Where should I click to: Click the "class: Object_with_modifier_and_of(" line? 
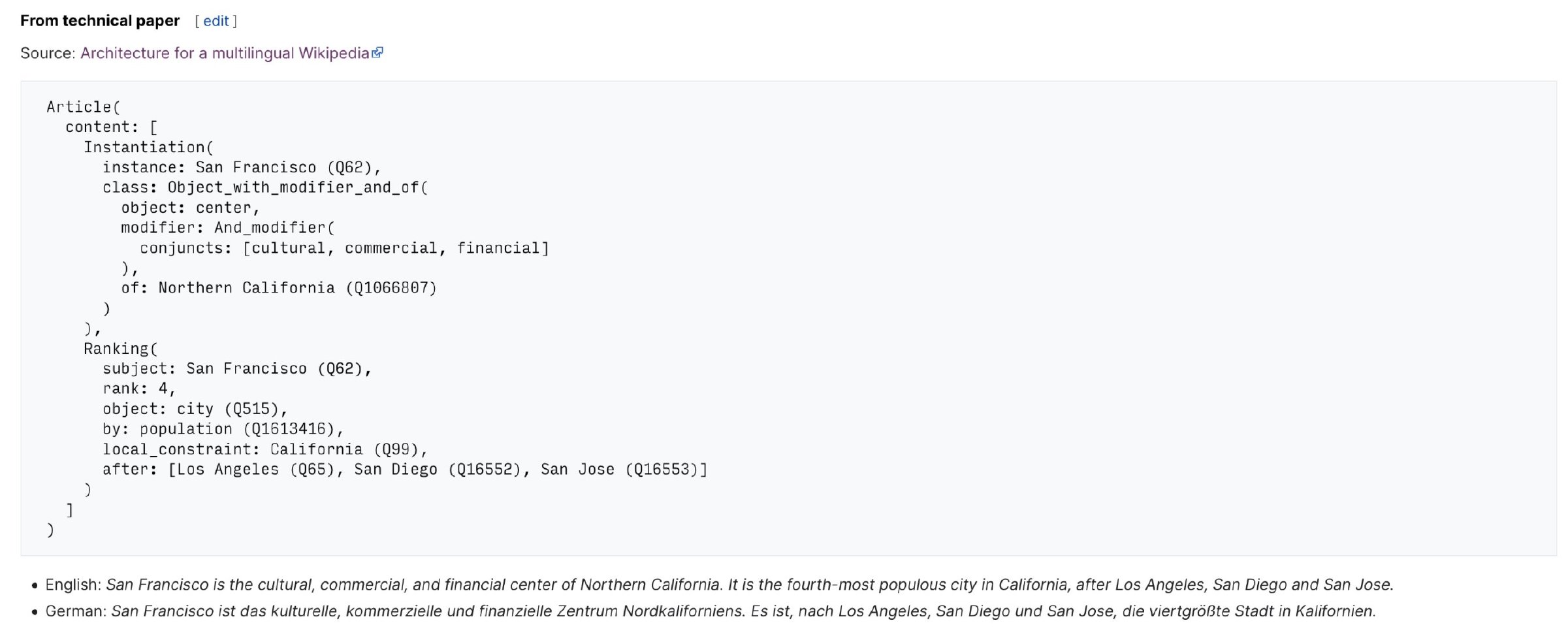coord(264,188)
